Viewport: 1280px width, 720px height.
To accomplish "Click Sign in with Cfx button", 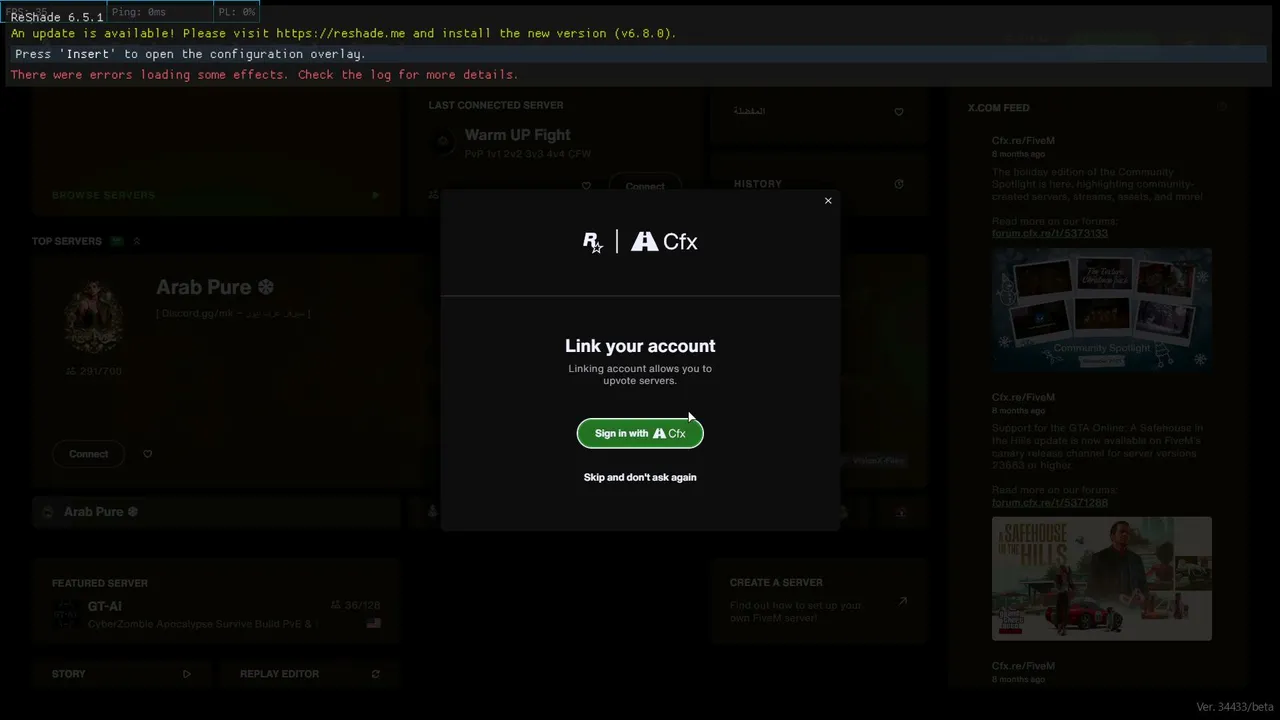I will 640,433.
